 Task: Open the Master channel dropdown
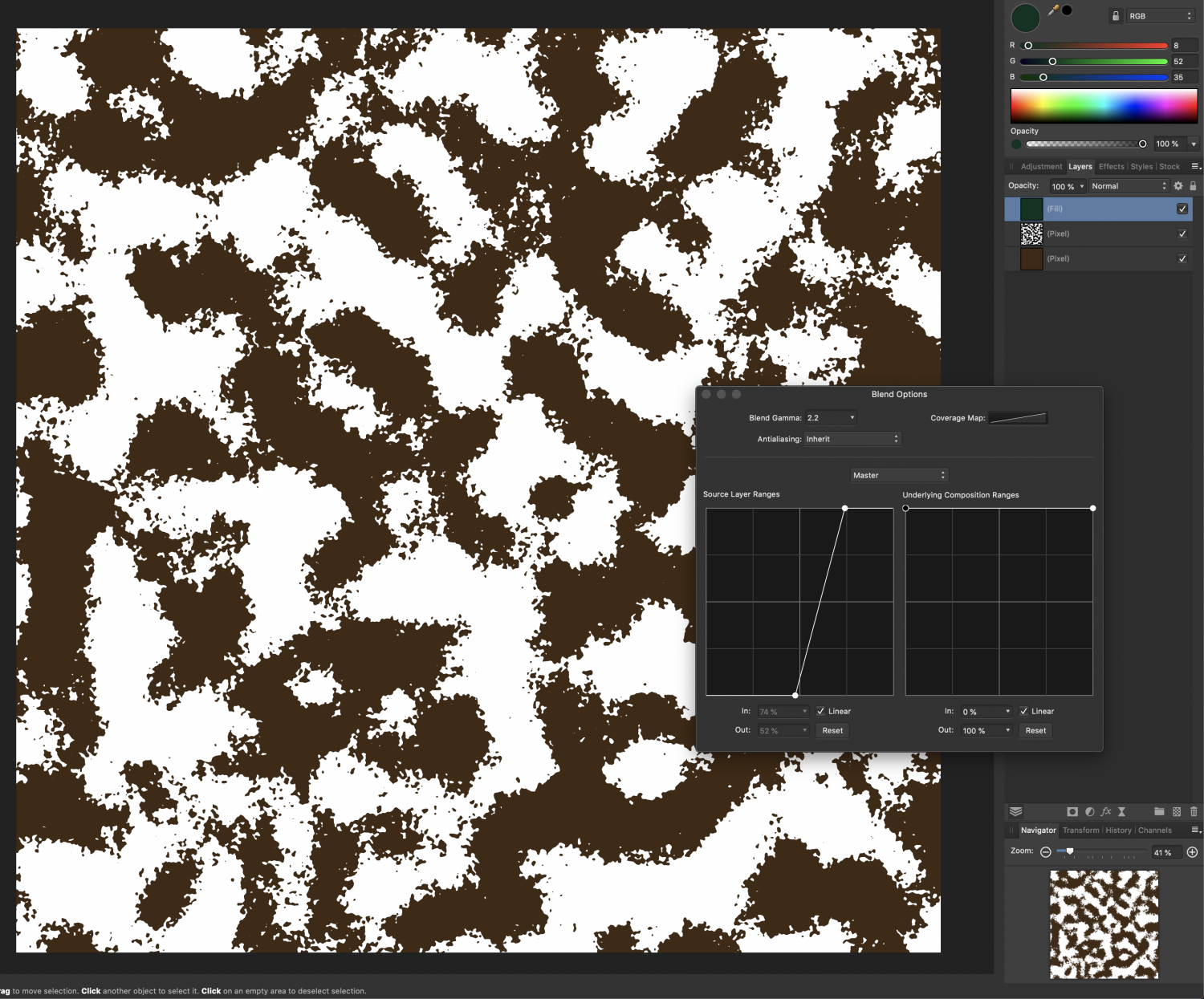click(899, 475)
